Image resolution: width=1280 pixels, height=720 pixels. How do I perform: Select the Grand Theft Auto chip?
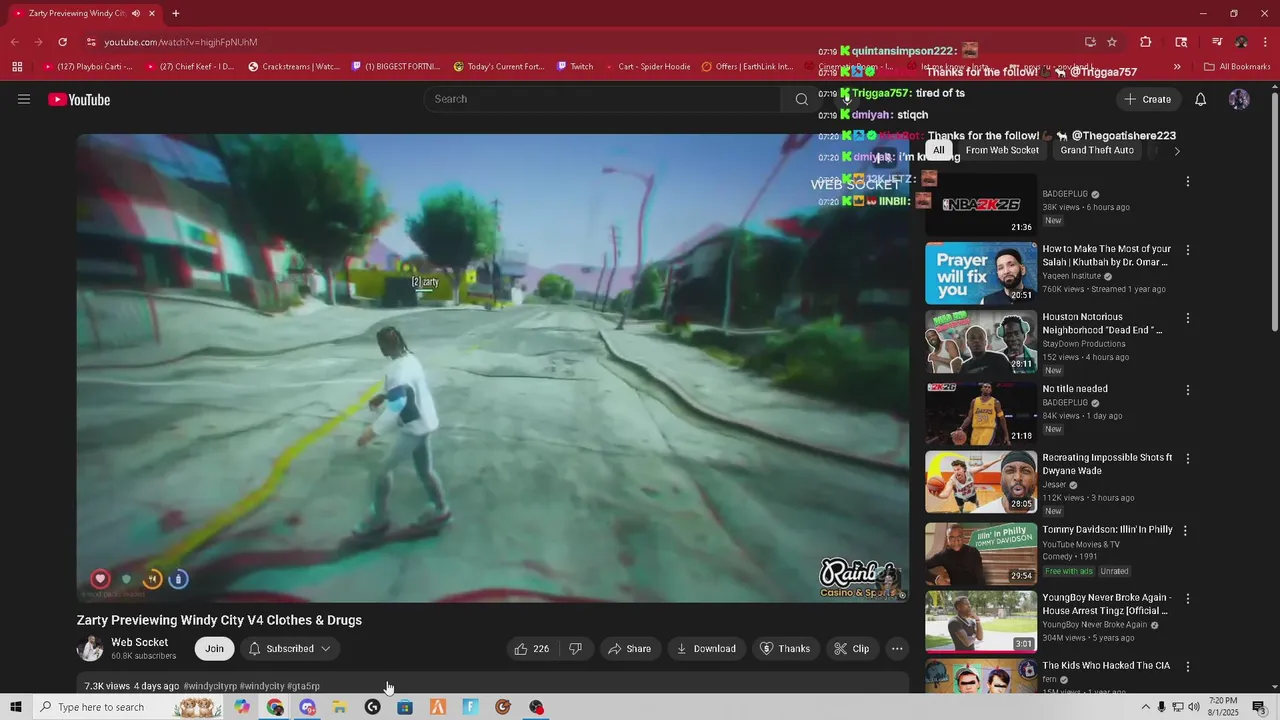(x=1097, y=150)
